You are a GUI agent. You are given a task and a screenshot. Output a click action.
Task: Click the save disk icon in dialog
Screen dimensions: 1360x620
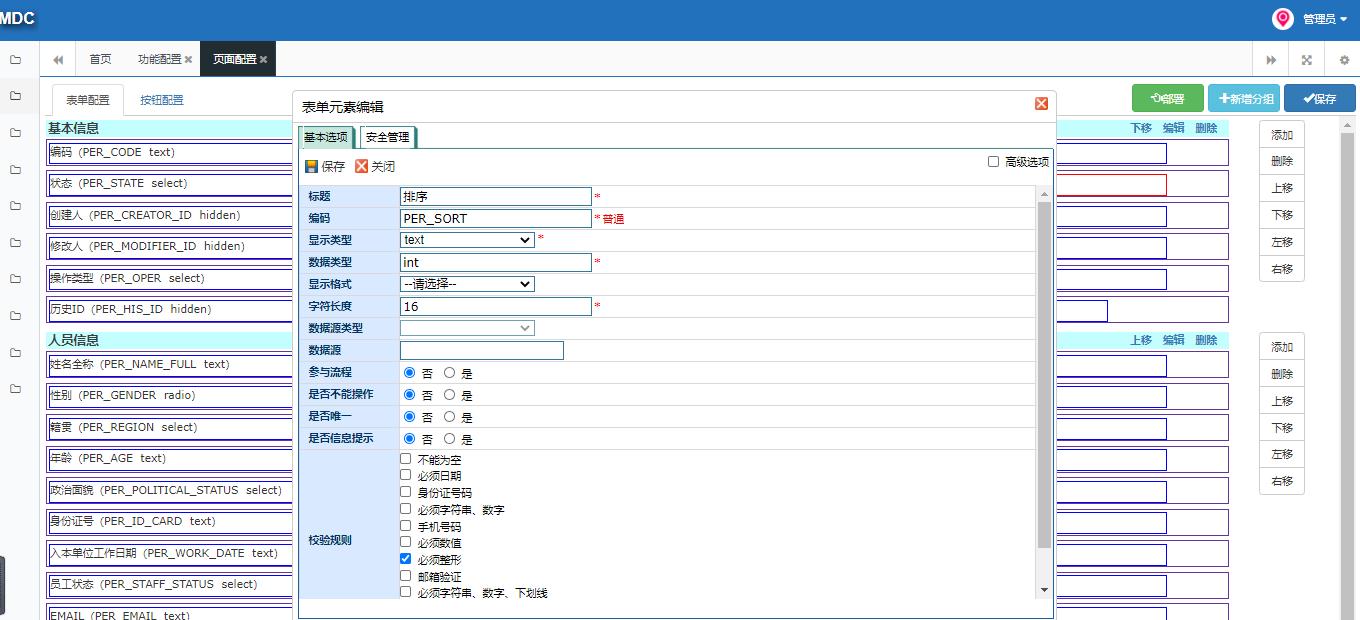click(x=312, y=166)
